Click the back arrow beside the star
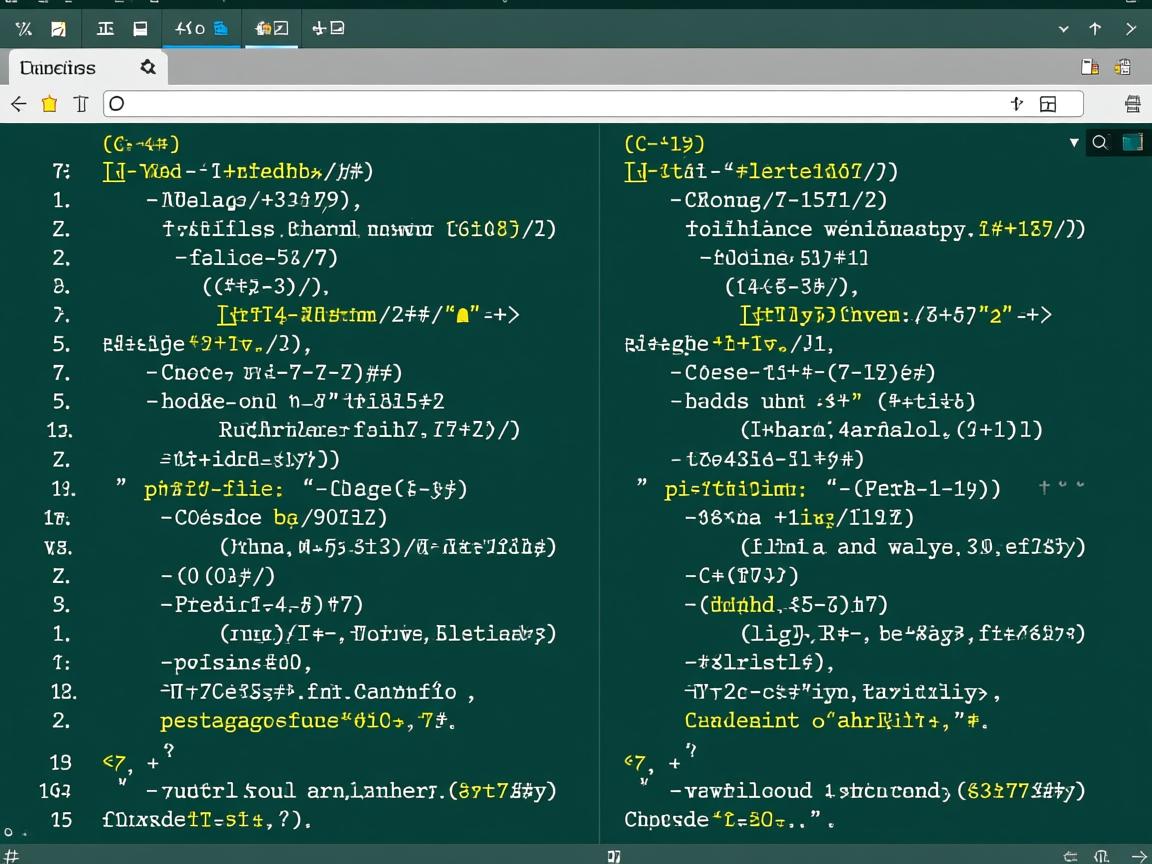 (18, 104)
